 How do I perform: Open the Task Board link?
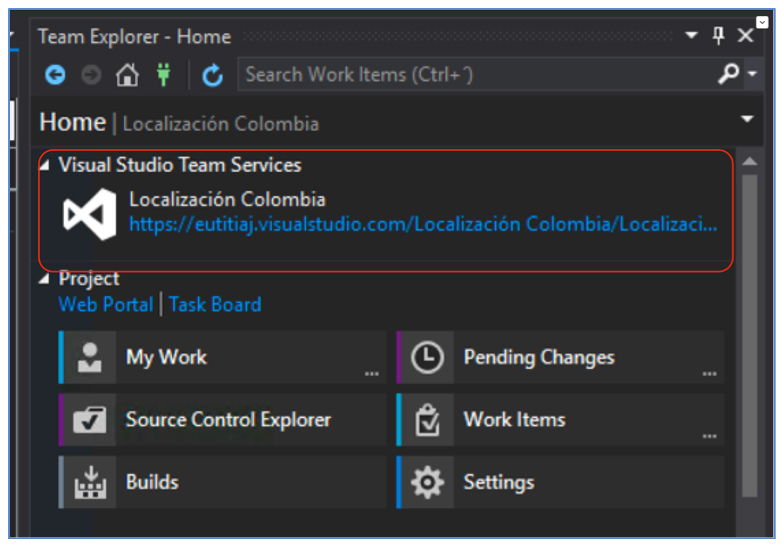tap(215, 304)
